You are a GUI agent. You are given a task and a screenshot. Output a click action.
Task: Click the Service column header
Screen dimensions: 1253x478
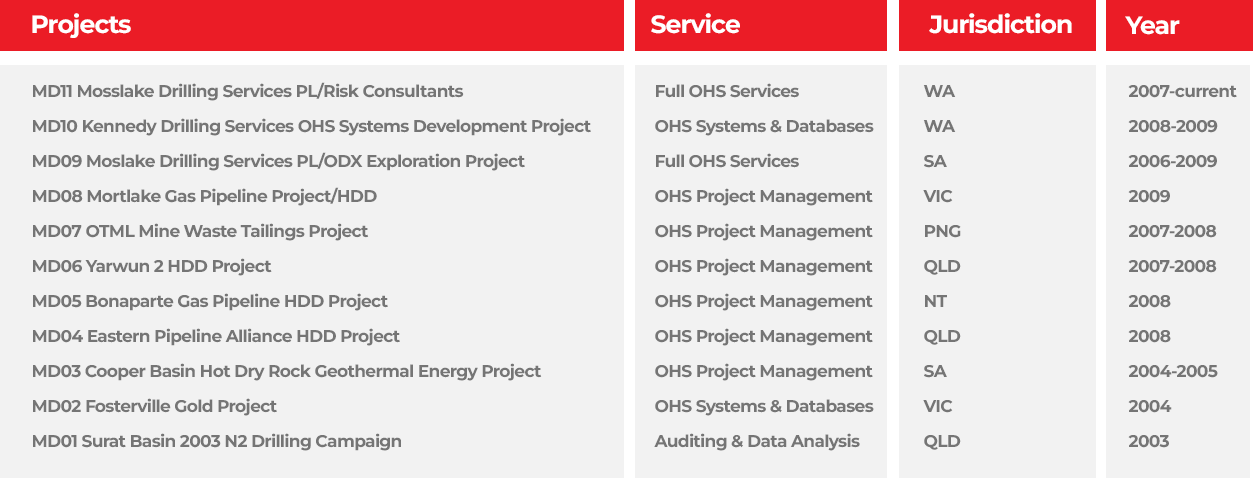click(x=695, y=25)
